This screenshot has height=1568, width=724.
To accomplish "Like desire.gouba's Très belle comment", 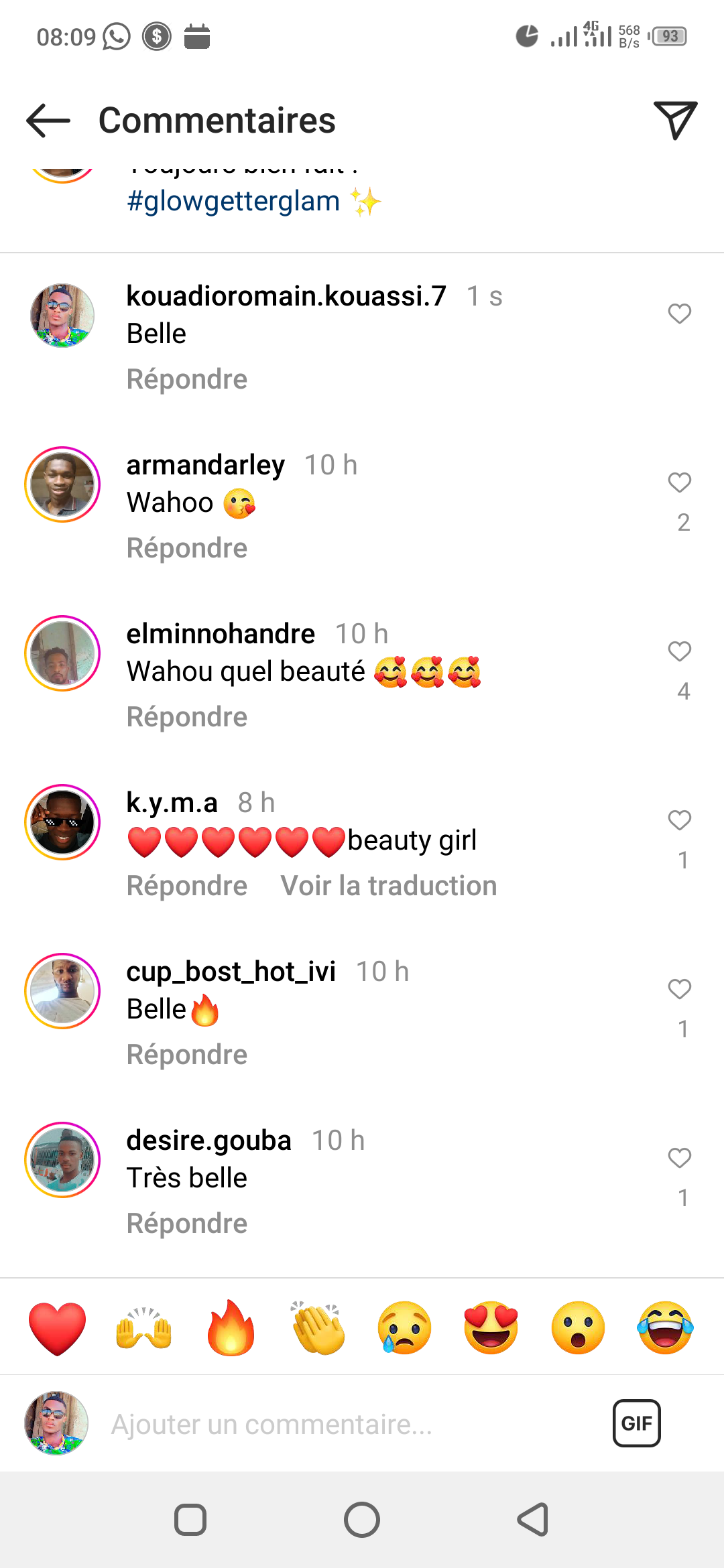I will [680, 1158].
